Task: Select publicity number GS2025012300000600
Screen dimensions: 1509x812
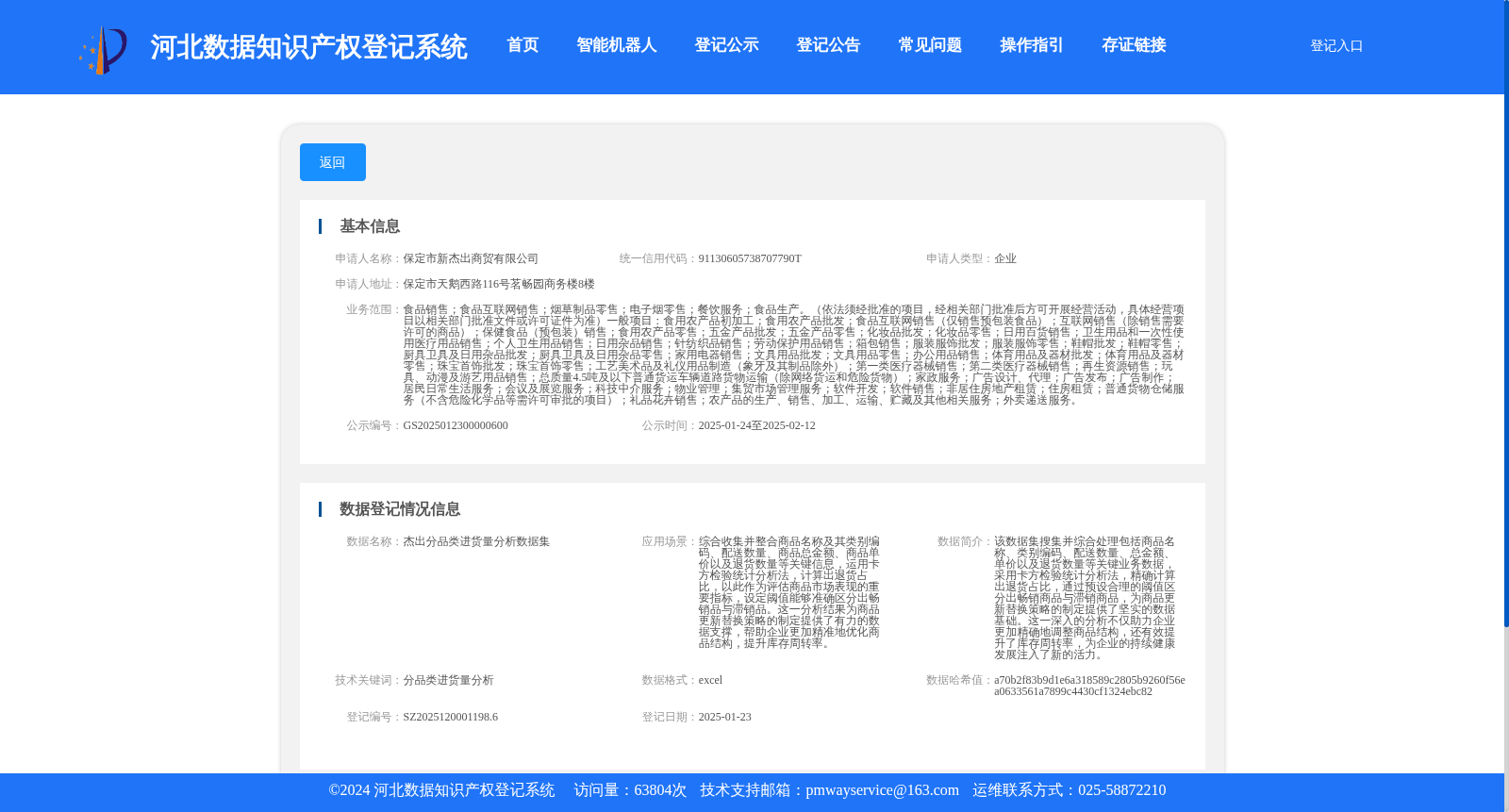Action: (456, 425)
